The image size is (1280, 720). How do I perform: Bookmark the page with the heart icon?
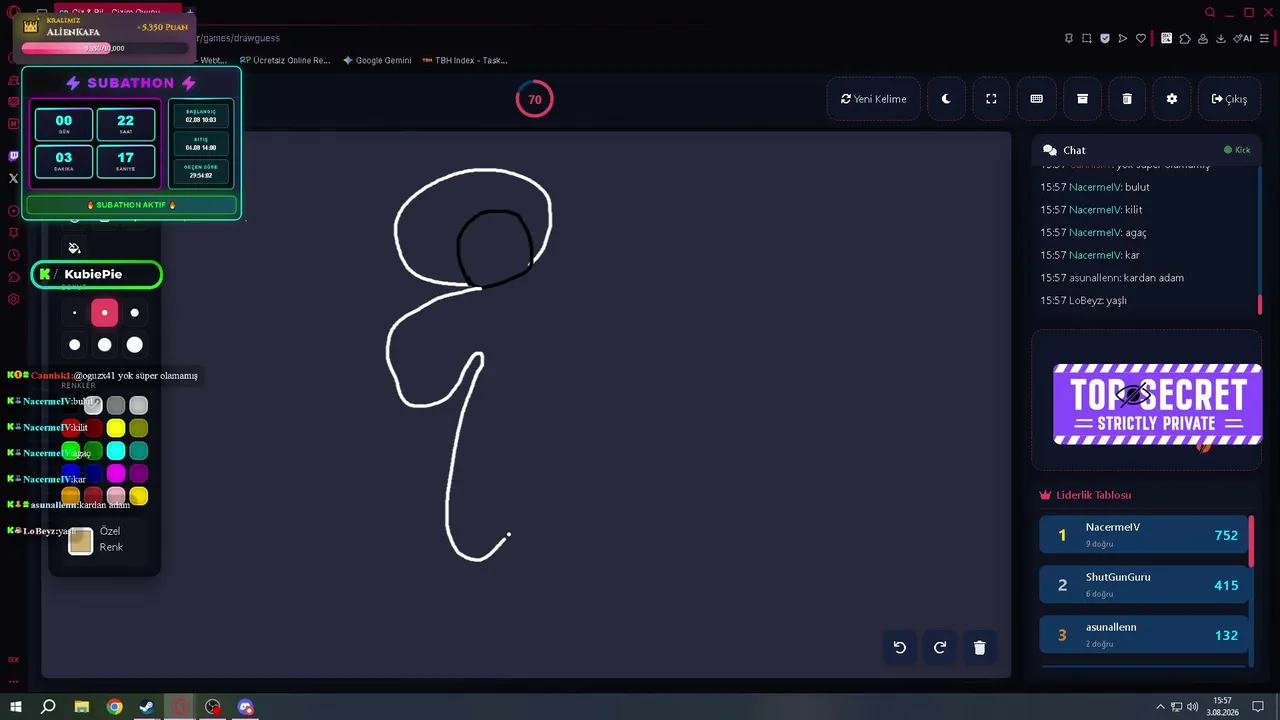(1141, 38)
